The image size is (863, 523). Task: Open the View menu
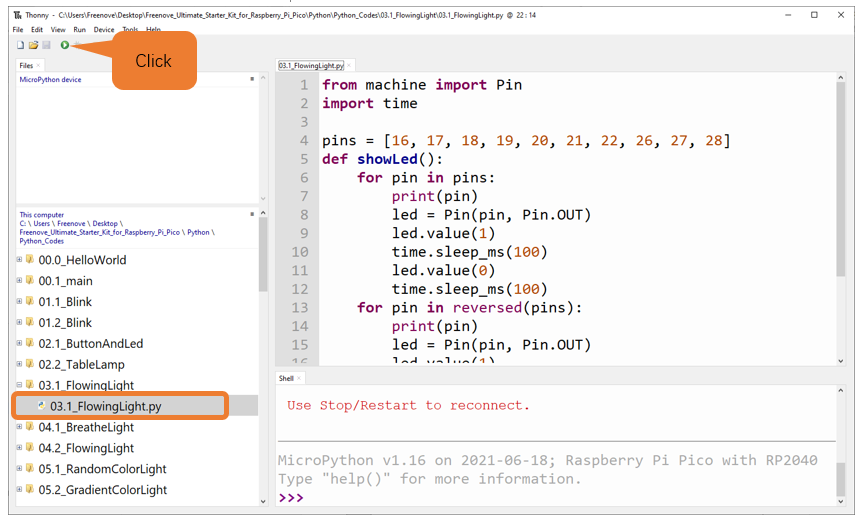click(x=58, y=30)
